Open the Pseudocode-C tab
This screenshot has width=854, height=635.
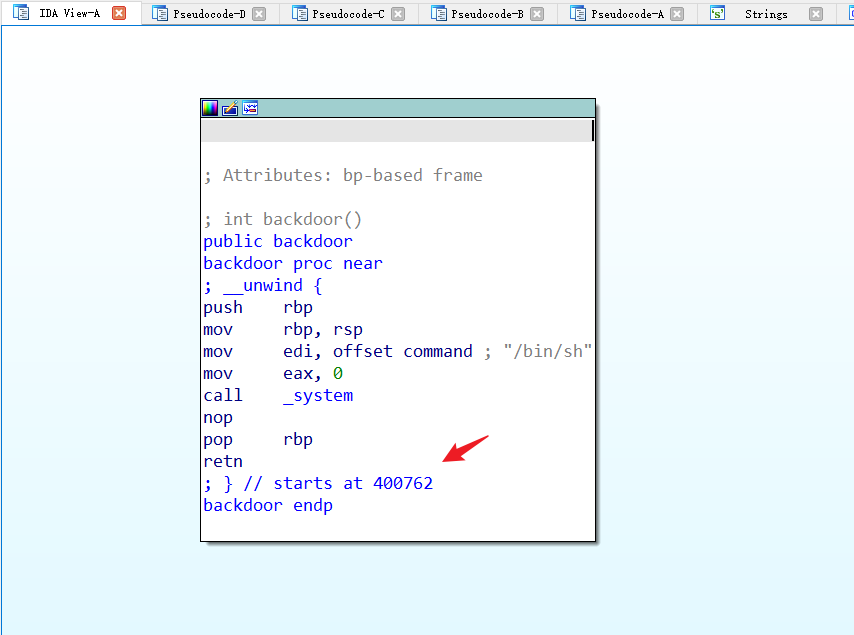pyautogui.click(x=350, y=14)
